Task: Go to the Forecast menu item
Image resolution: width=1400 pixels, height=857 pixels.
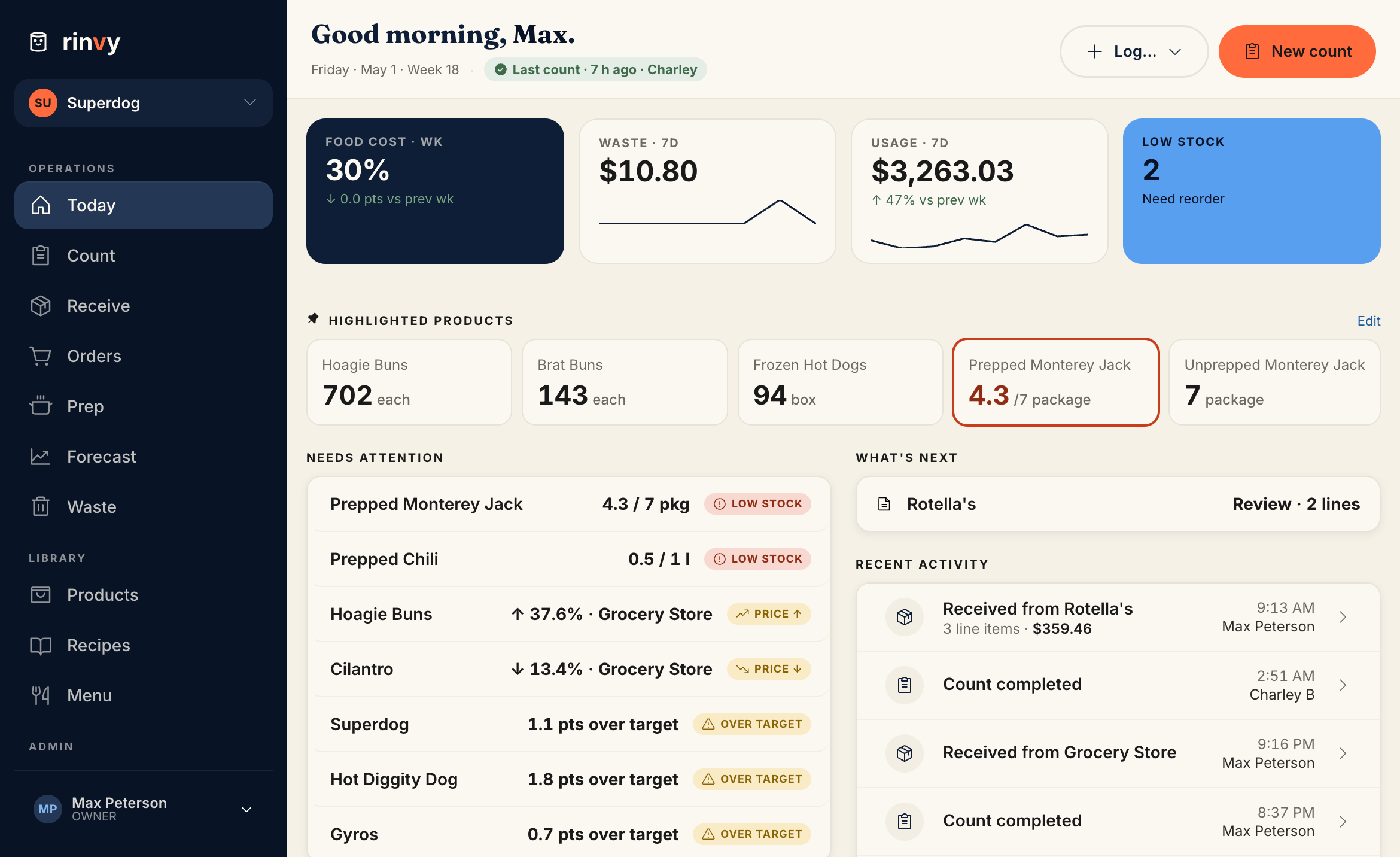Action: [144, 457]
